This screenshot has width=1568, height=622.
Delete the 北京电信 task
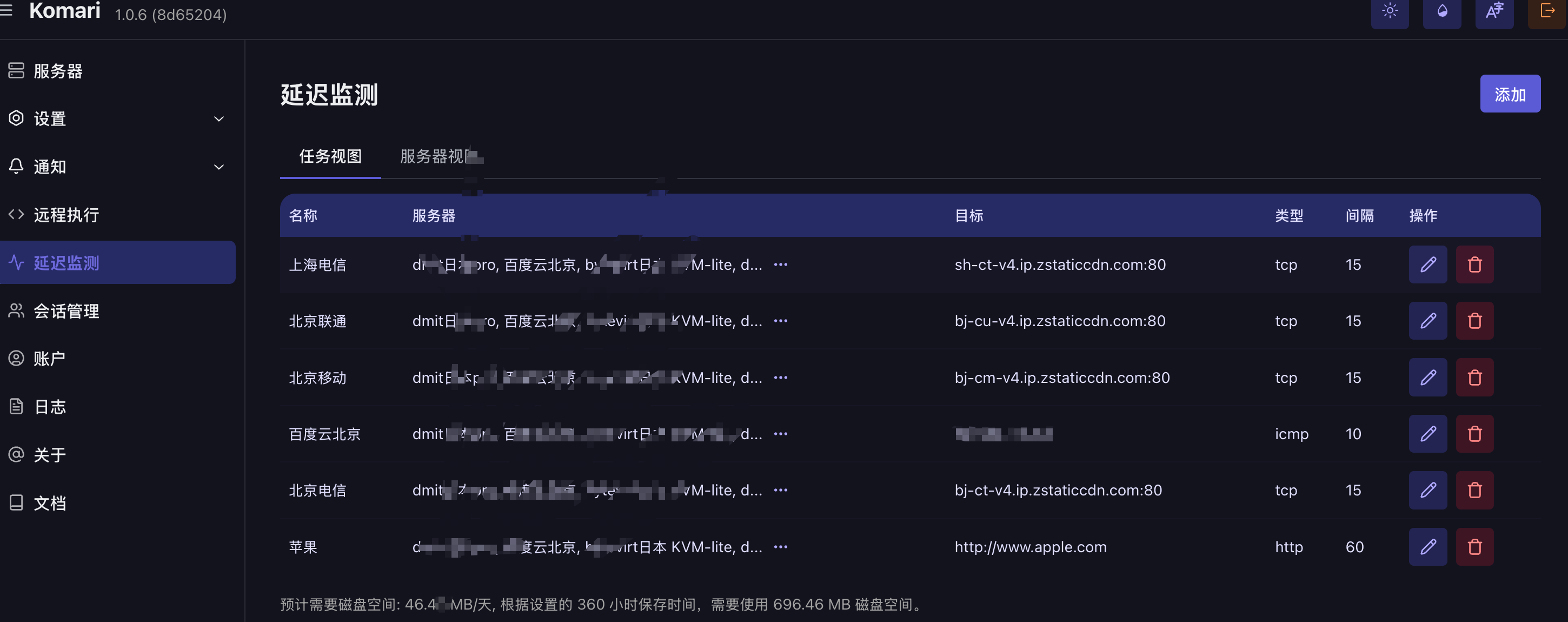click(x=1474, y=490)
